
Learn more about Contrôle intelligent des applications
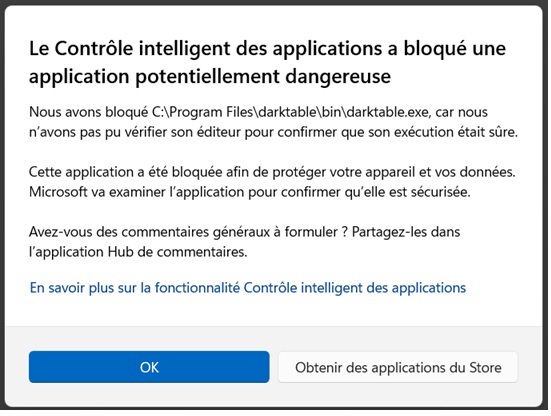pyautogui.click(x=248, y=288)
